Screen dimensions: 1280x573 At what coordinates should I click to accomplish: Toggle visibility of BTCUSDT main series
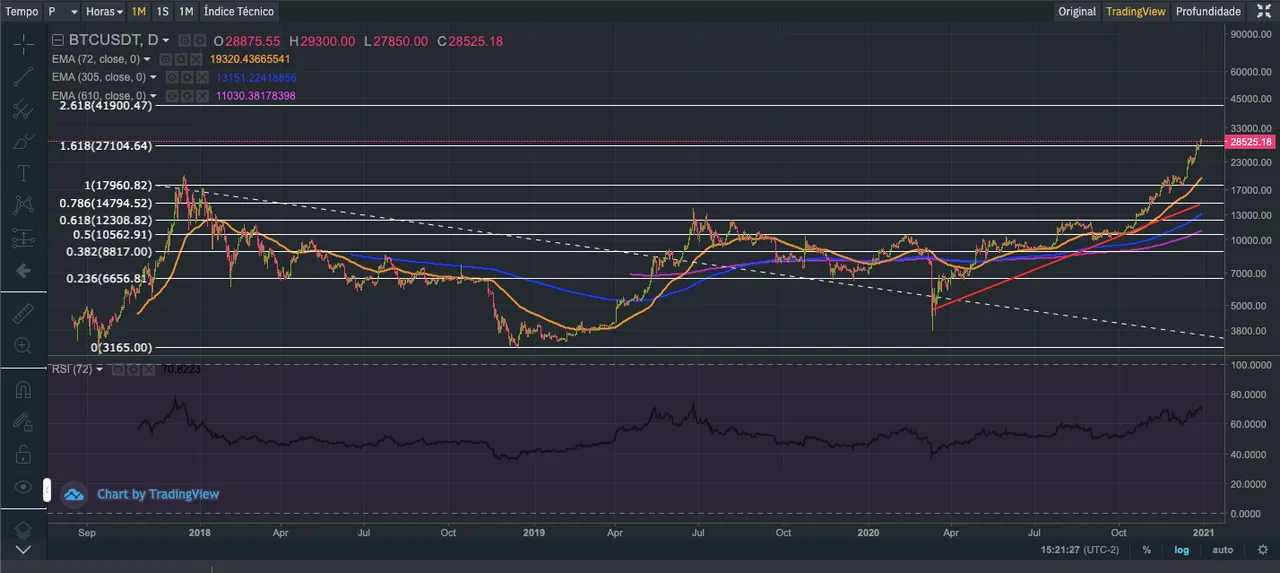pos(185,41)
